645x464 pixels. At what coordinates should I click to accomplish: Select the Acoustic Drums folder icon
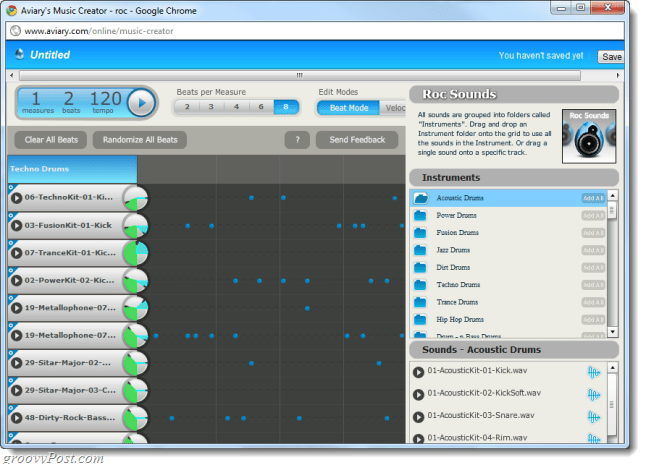(x=420, y=198)
